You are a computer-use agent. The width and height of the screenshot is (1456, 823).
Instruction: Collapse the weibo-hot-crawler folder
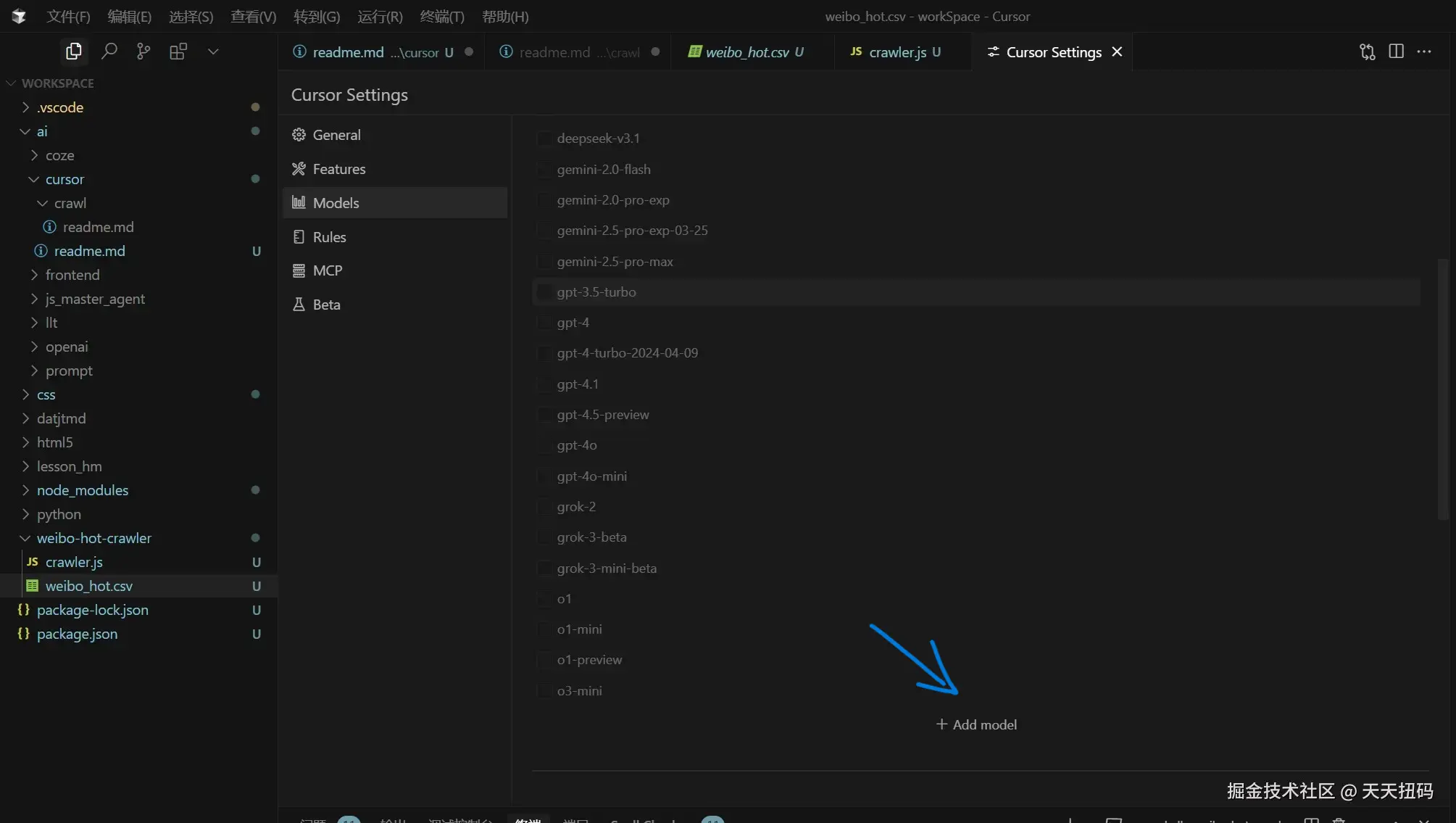coord(93,538)
